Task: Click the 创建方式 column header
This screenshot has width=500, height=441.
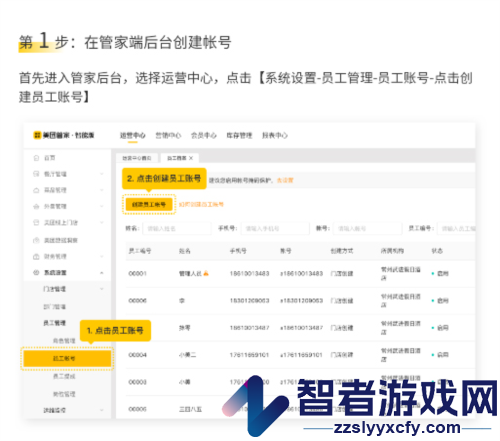Action: (x=342, y=251)
